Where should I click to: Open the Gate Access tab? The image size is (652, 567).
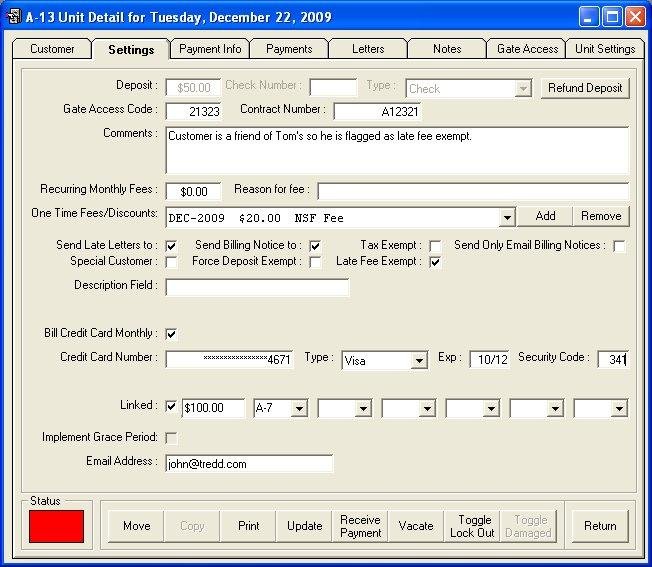[x=527, y=49]
